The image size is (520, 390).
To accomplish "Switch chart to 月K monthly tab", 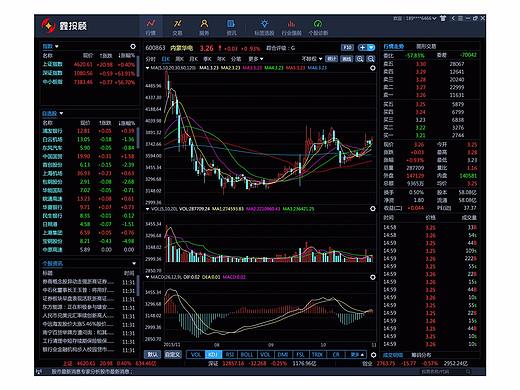I will (x=193, y=59).
